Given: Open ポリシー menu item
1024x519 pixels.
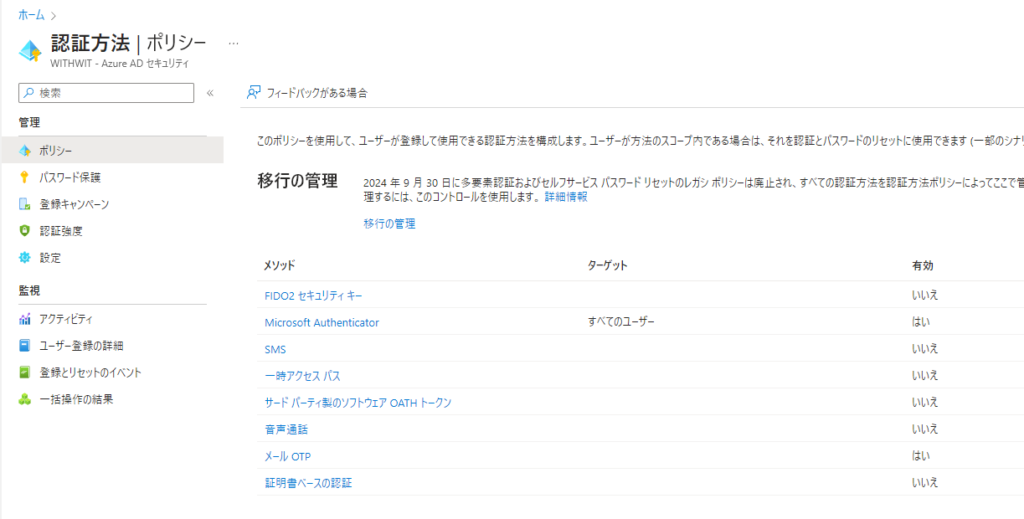Looking at the screenshot, I should (112, 151).
